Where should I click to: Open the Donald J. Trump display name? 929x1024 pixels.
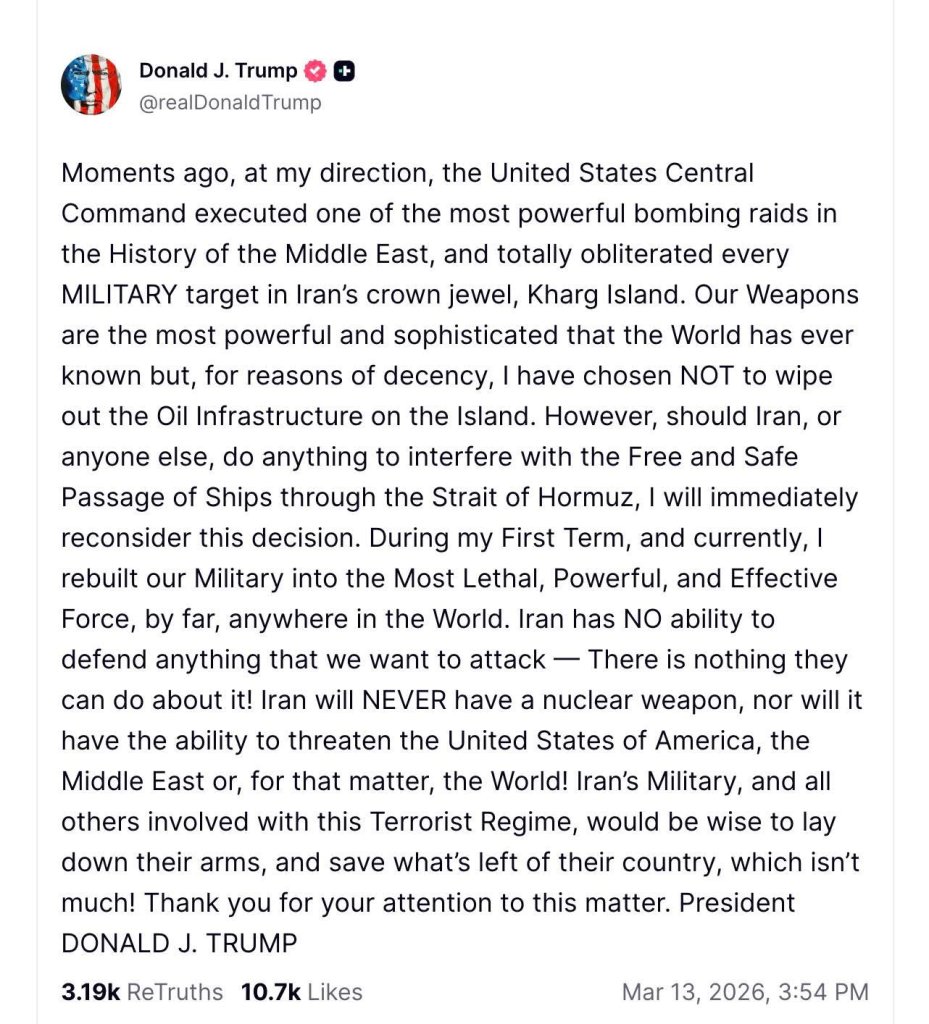pos(218,71)
